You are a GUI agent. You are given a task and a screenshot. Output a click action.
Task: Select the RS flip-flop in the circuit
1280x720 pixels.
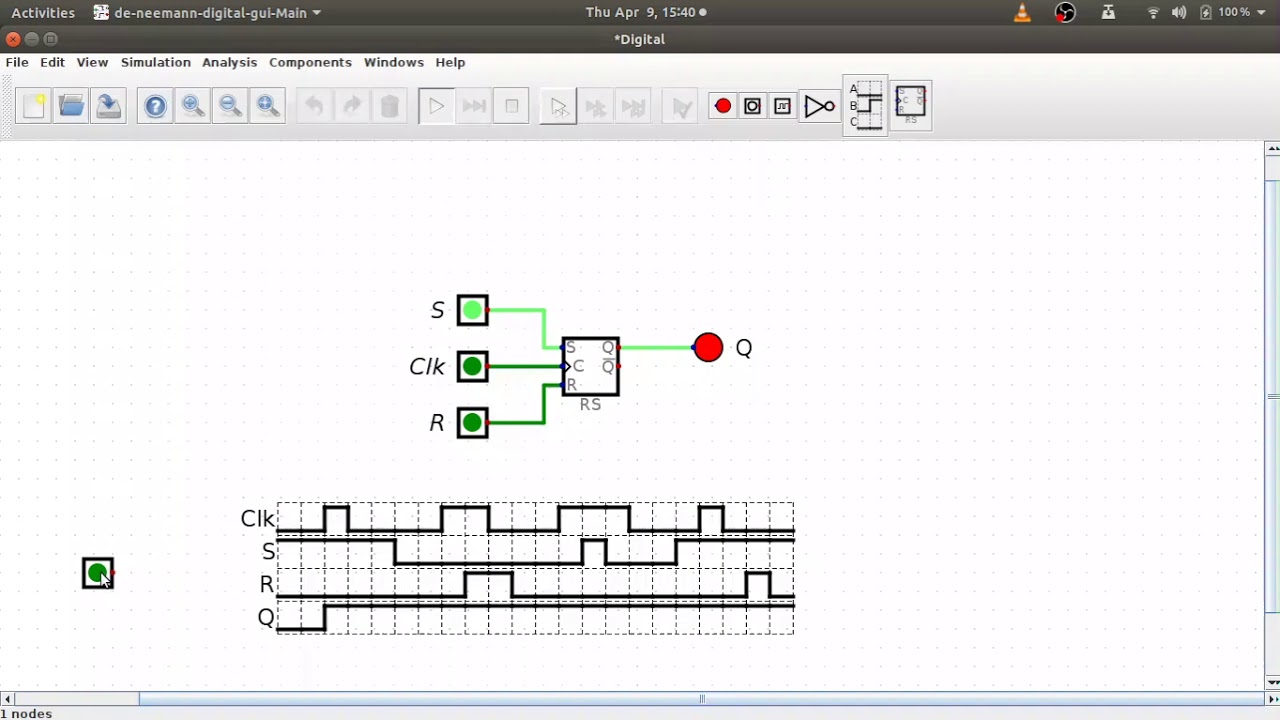pyautogui.click(x=590, y=366)
